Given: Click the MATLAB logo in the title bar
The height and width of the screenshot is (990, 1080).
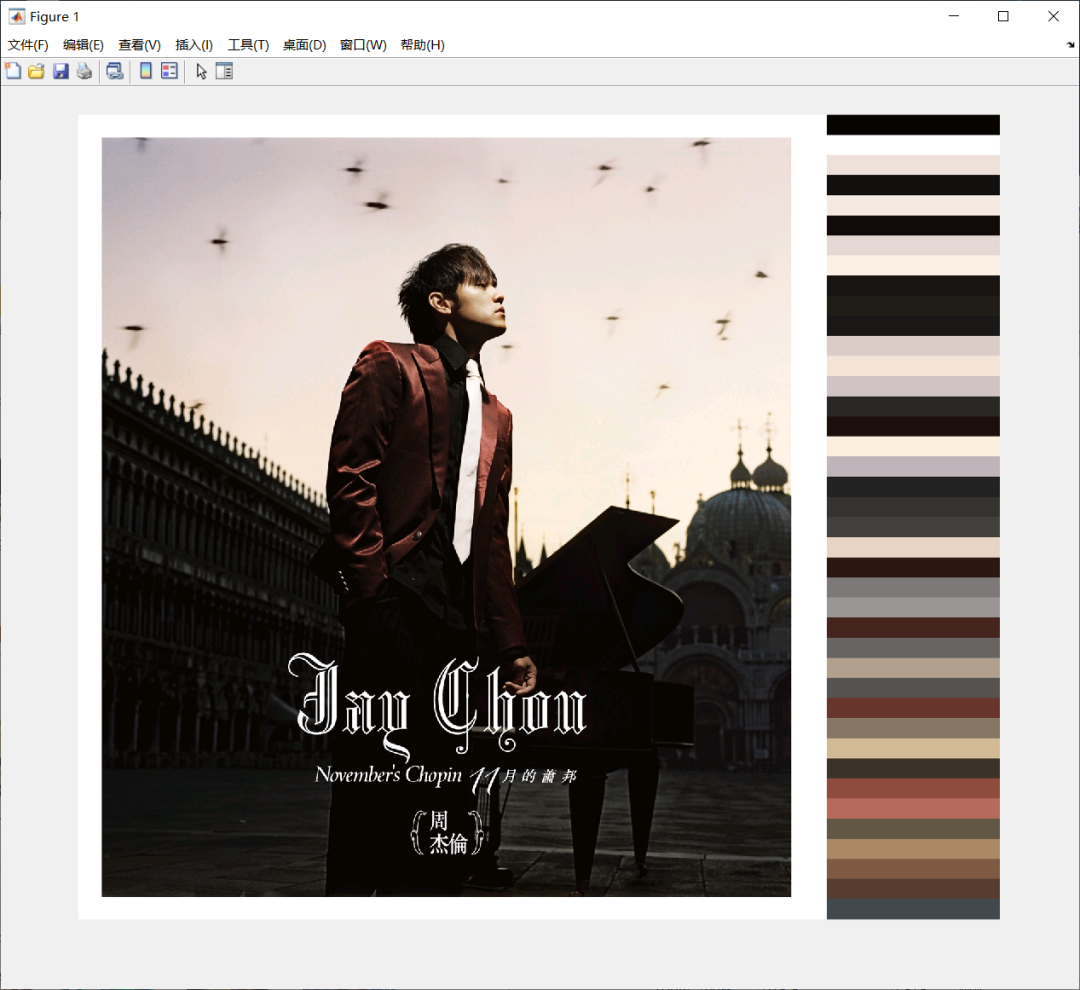Looking at the screenshot, I should (x=17, y=17).
